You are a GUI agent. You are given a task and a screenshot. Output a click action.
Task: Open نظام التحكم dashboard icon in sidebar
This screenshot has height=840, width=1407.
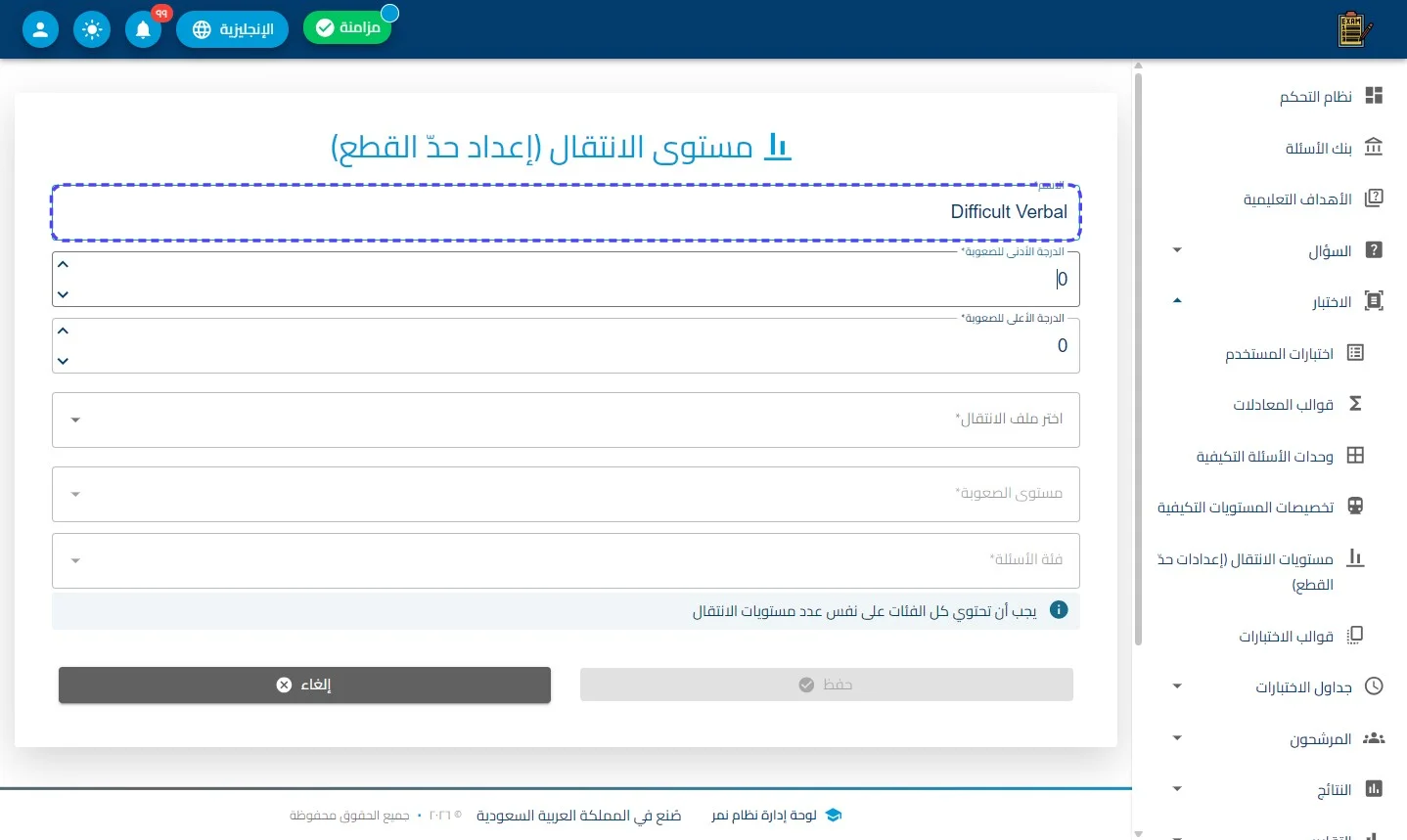pos(1374,96)
